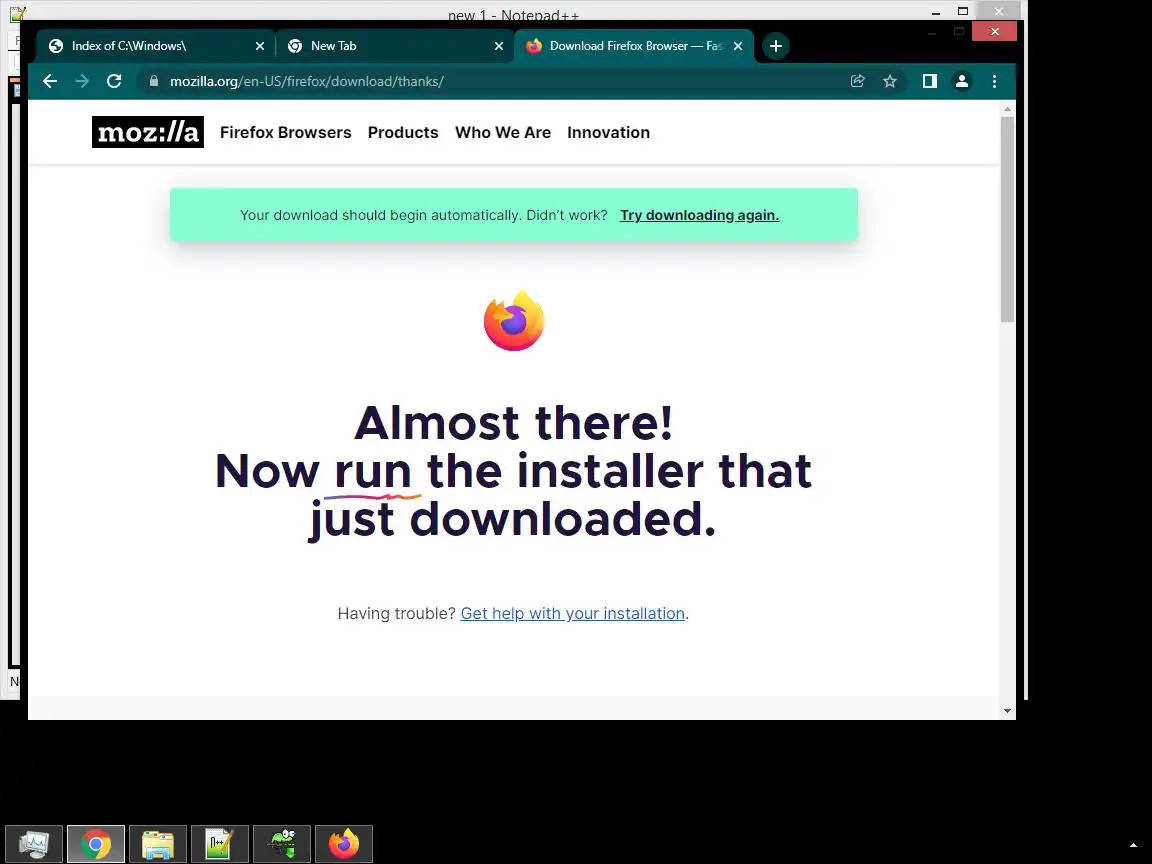Open the Chrome icon in the taskbar
1152x864 pixels.
(96, 843)
